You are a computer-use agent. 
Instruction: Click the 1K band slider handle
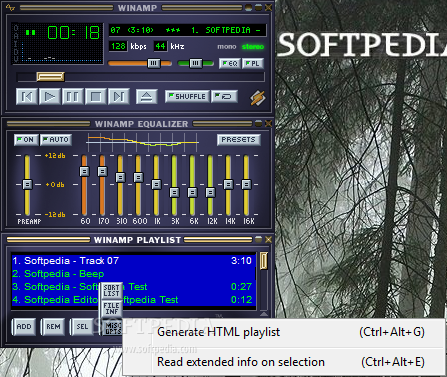156,184
